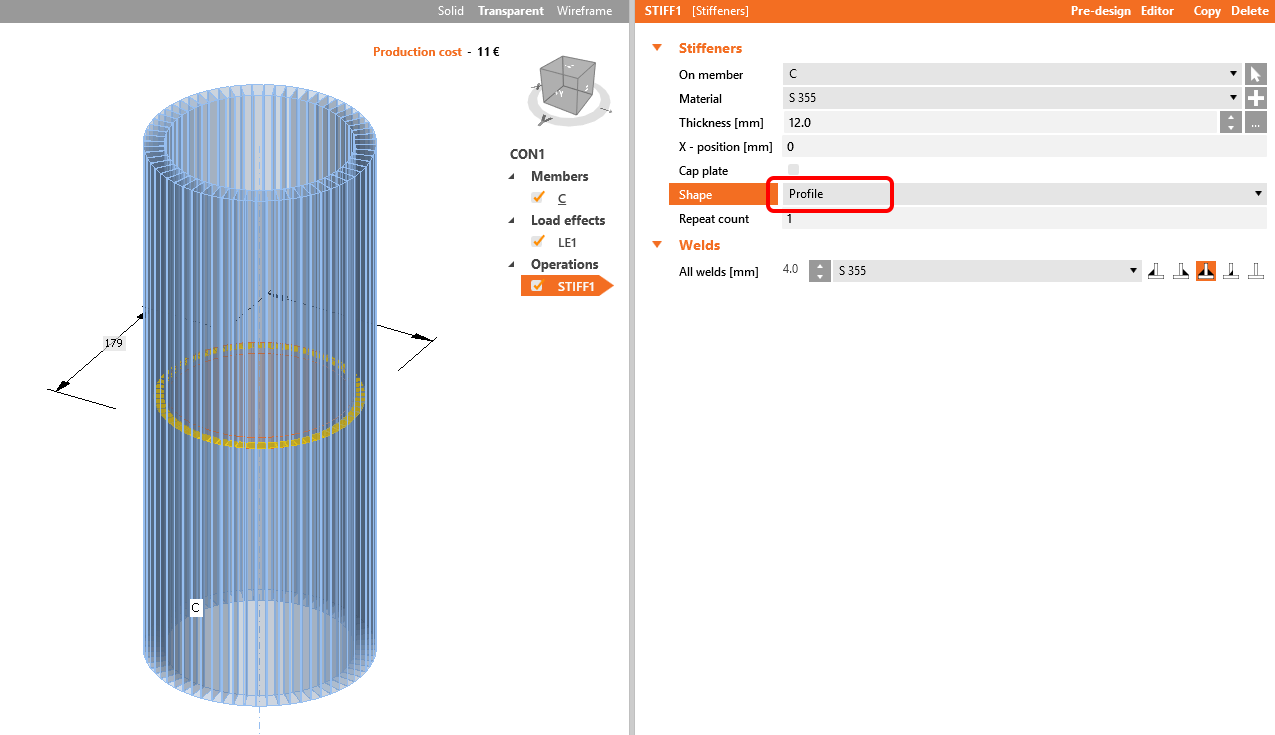The height and width of the screenshot is (735, 1275).
Task: Collapse the Welds section
Action: click(657, 245)
